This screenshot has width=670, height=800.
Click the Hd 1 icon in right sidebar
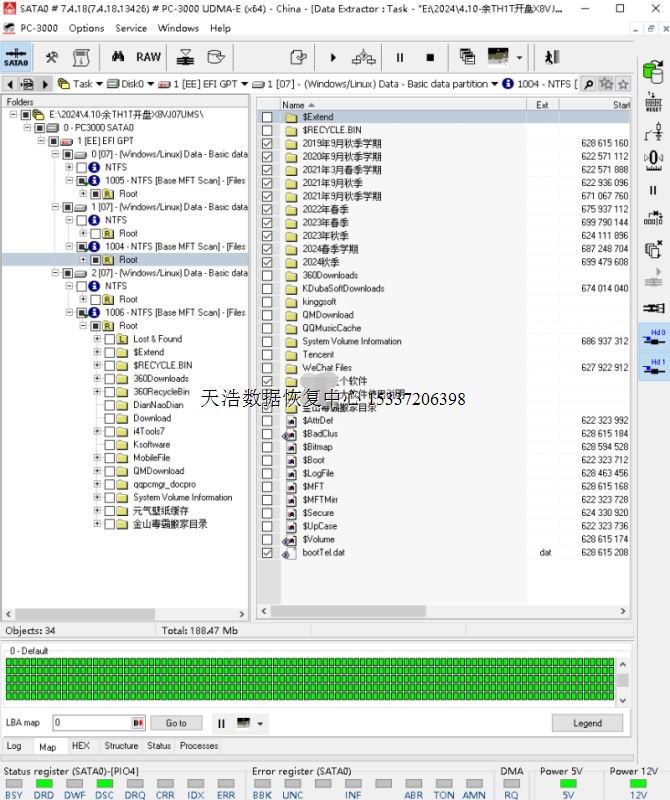point(654,368)
